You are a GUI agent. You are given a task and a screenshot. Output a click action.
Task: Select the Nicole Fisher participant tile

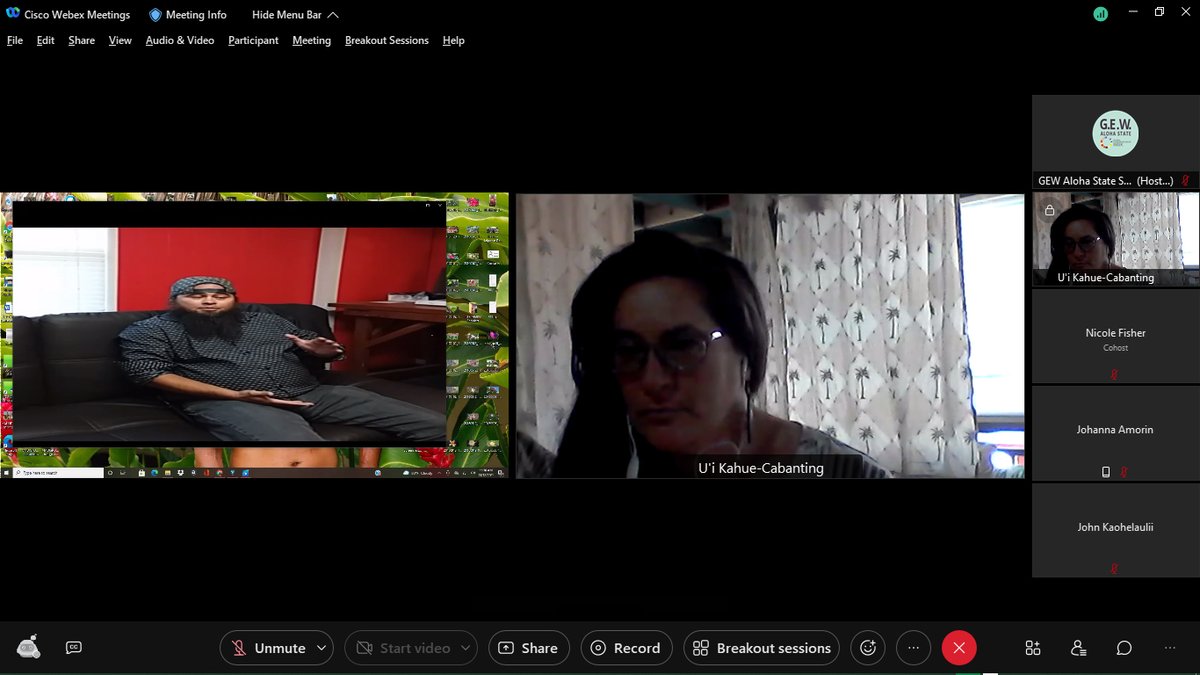coord(1115,336)
